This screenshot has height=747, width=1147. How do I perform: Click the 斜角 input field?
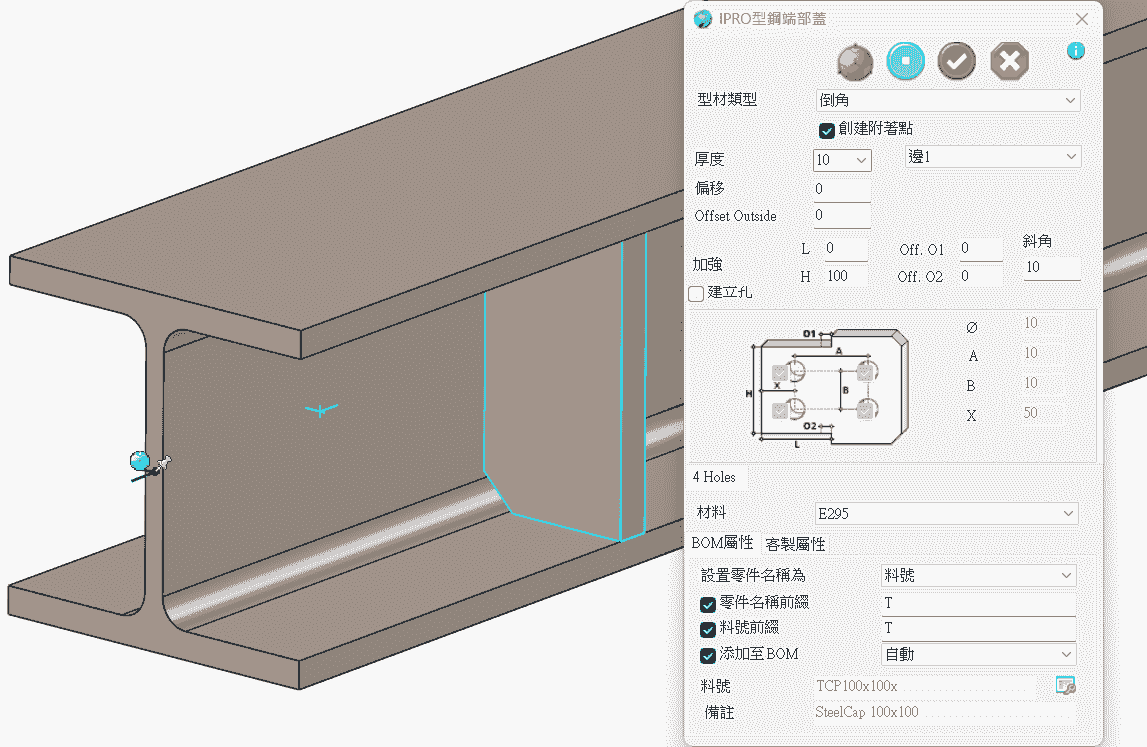pyautogui.click(x=1052, y=268)
